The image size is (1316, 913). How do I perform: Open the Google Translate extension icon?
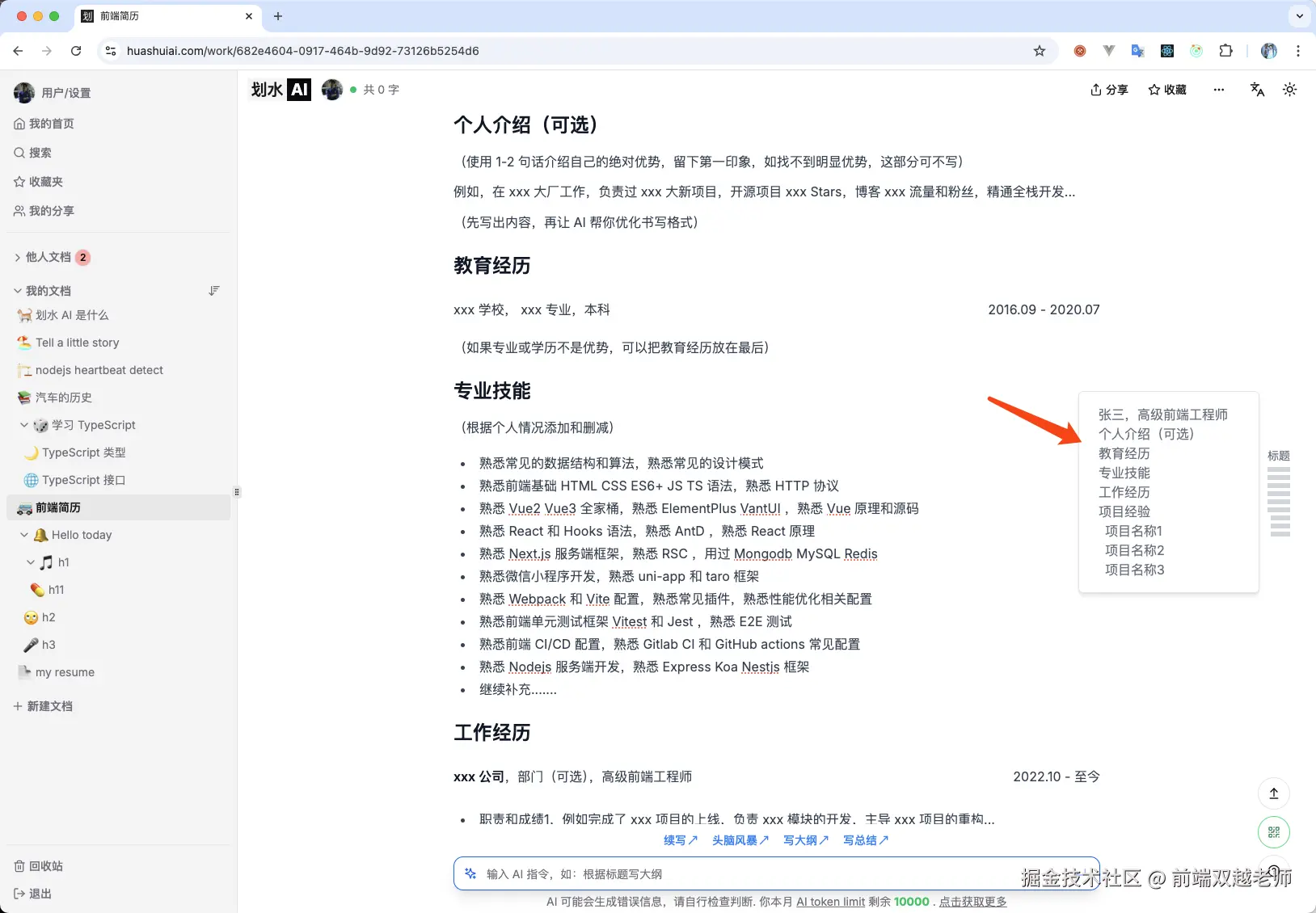pos(1137,51)
